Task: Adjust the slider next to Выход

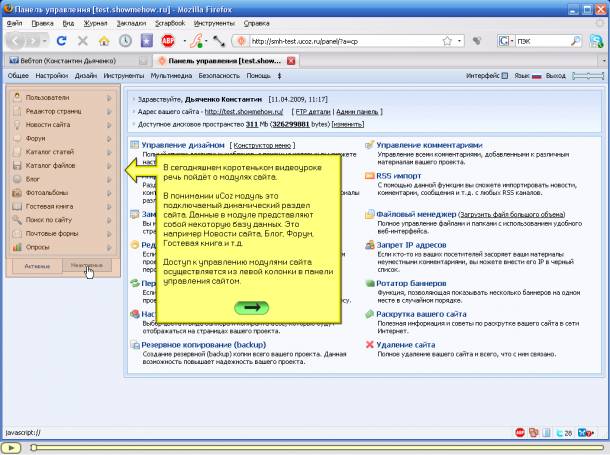Action: pyautogui.click(x=588, y=76)
